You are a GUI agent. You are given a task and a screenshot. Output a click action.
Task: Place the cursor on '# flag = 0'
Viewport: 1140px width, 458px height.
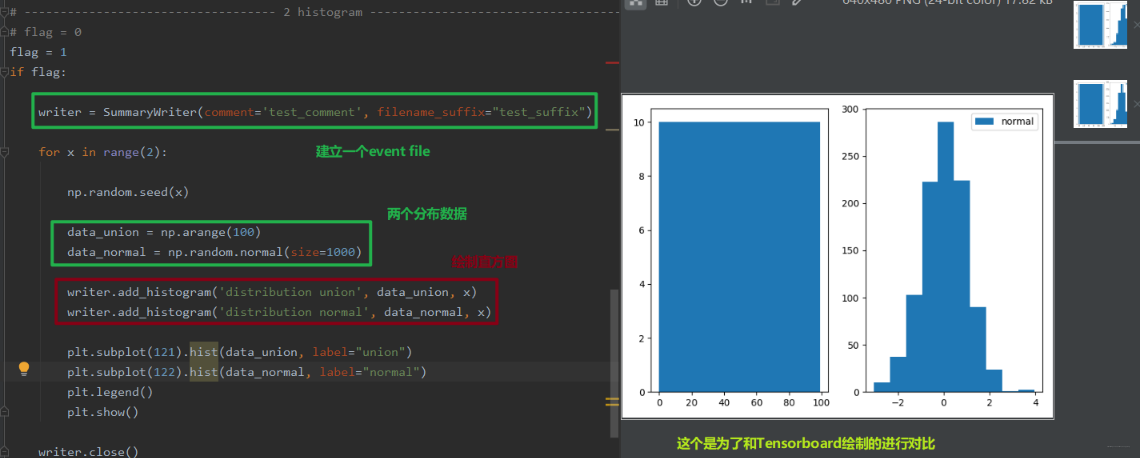coord(45,32)
